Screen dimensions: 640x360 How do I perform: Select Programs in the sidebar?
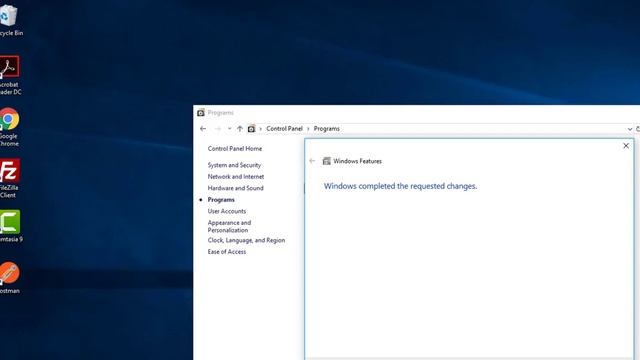click(x=221, y=200)
